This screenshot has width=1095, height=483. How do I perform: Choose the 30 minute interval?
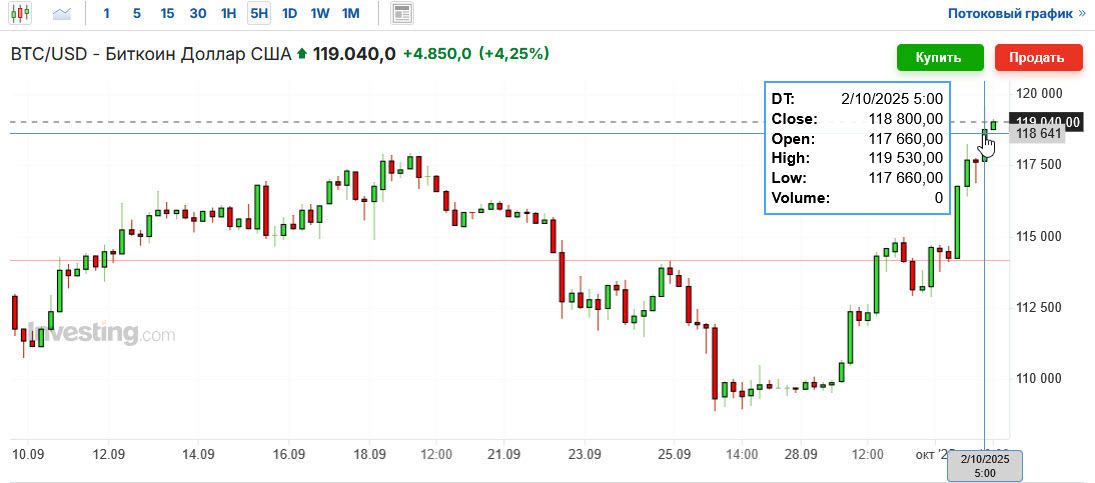(x=198, y=13)
